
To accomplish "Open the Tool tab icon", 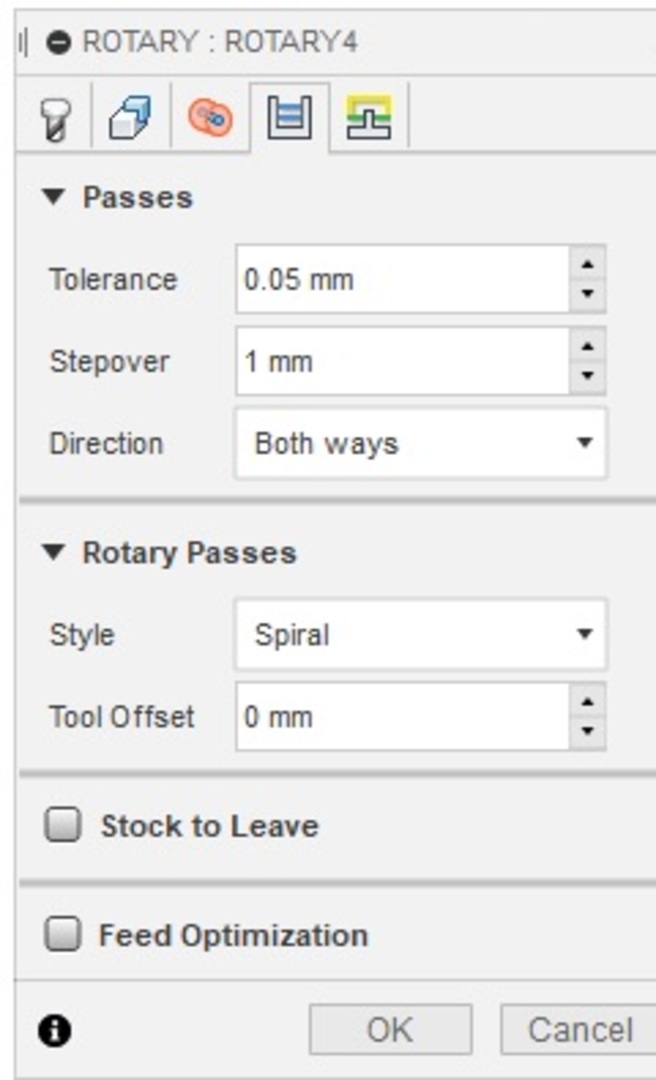I will (55, 118).
